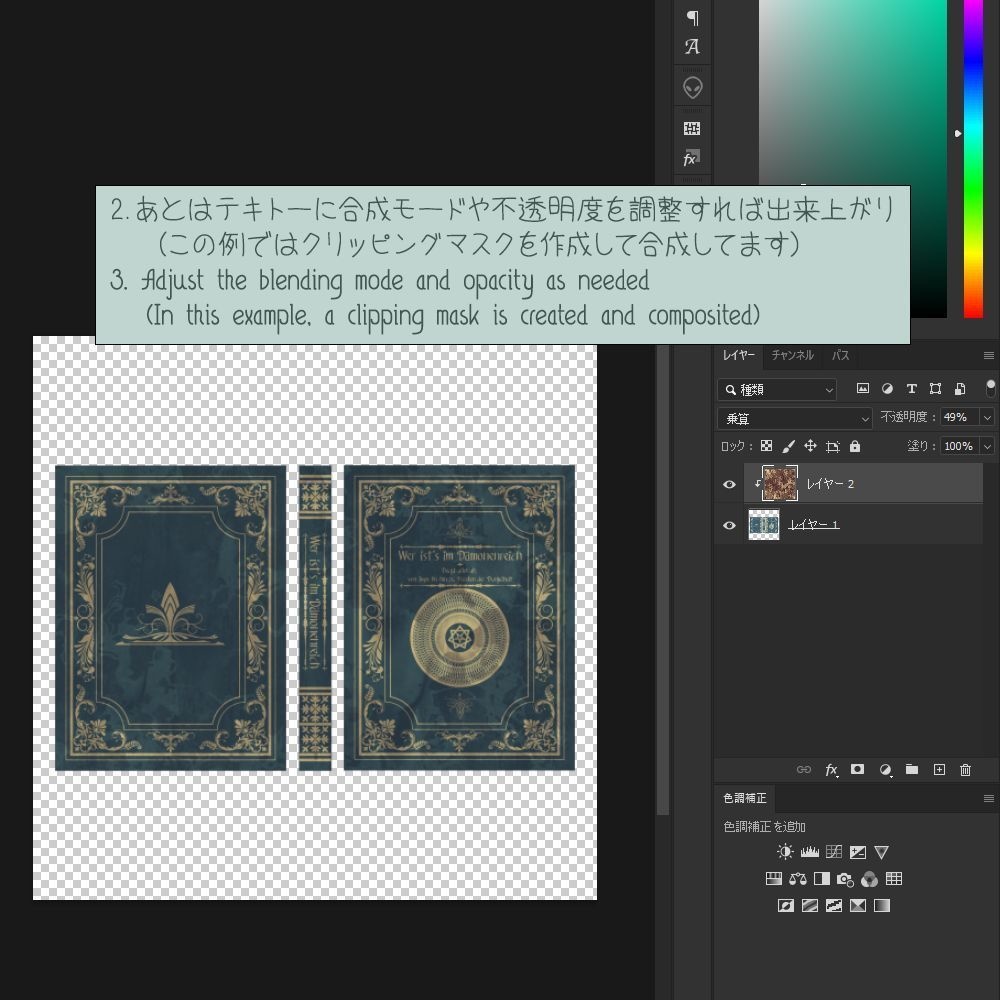Add layer mask icon
Viewport: 1000px width, 1000px height.
858,769
